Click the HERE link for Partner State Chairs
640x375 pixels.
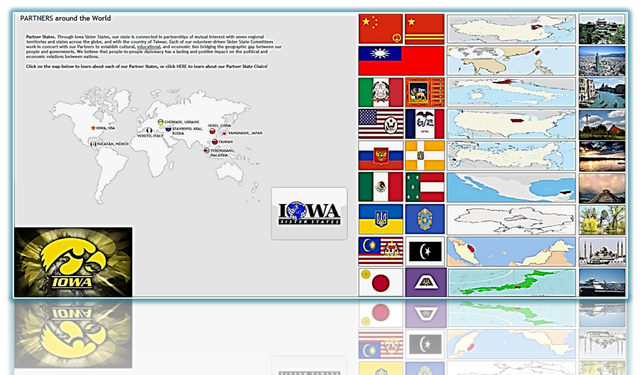tap(181, 66)
